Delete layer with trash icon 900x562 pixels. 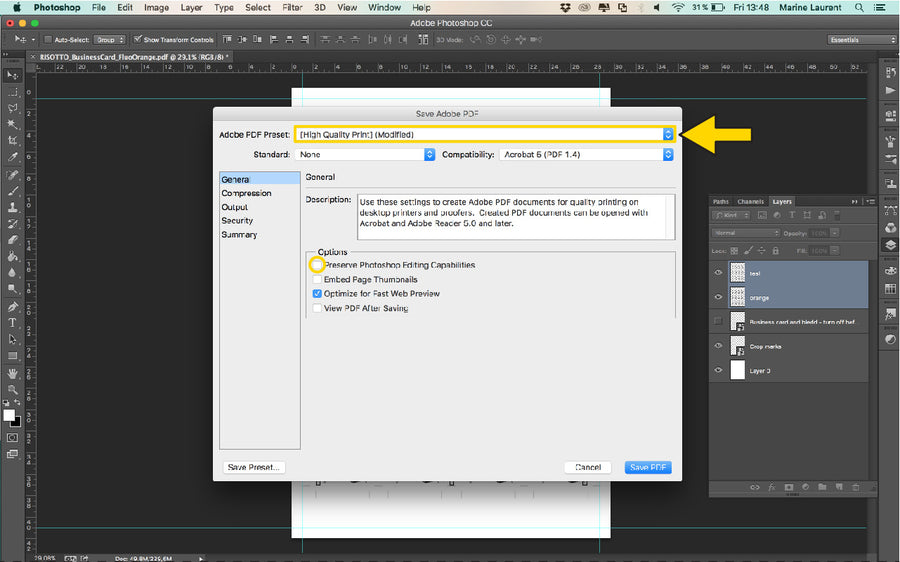coord(856,487)
